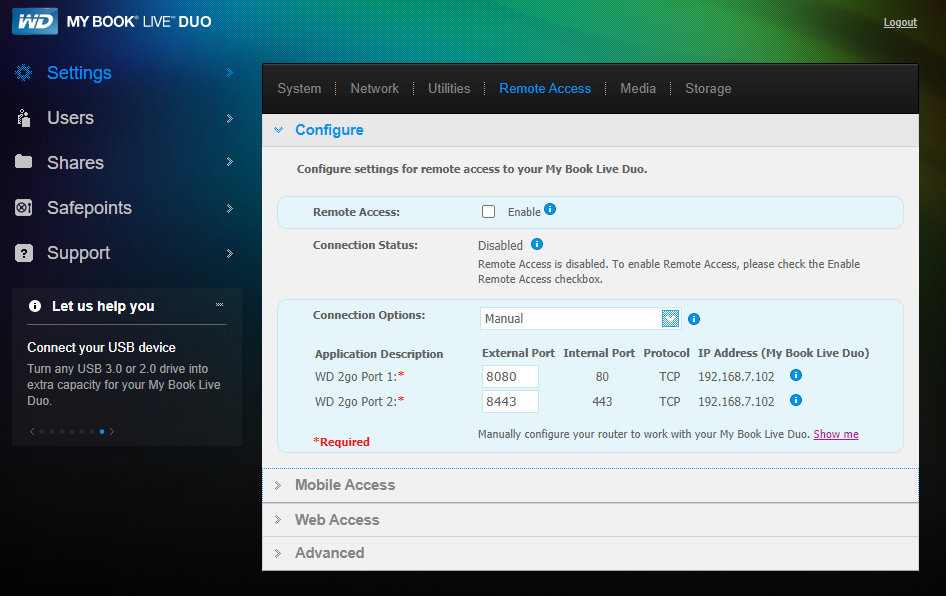Click the Users icon in sidebar
This screenshot has width=946, height=596.
coord(24,118)
